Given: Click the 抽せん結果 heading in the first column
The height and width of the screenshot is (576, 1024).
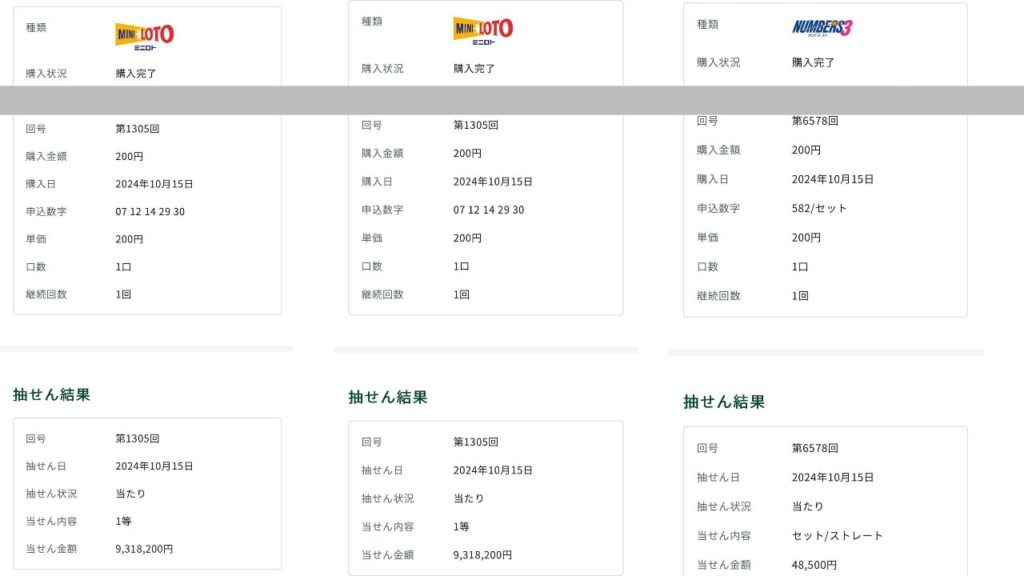Looking at the screenshot, I should (52, 395).
